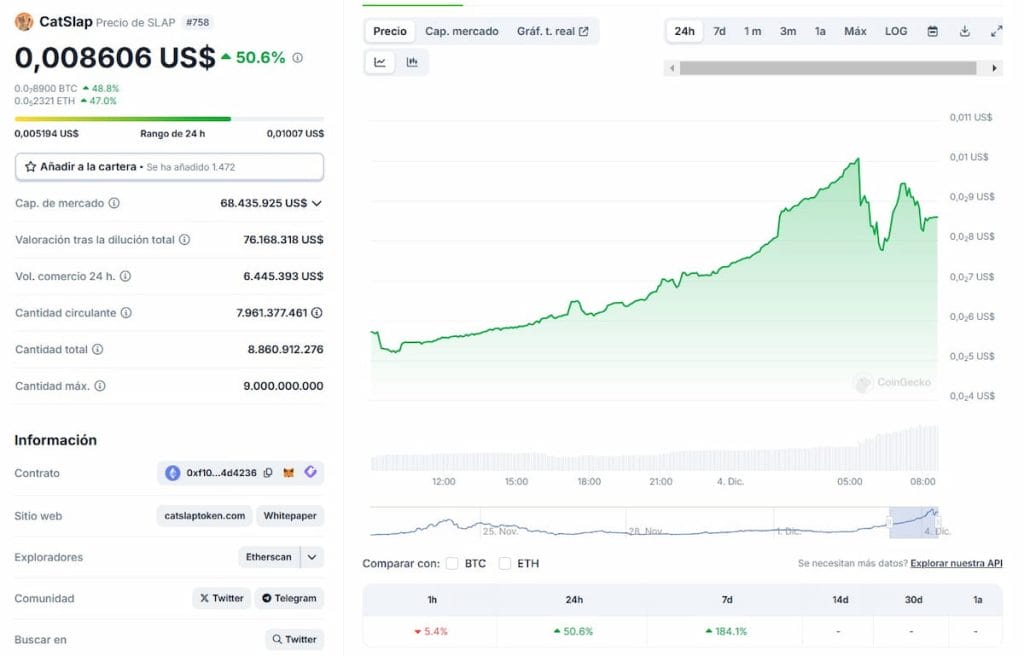The width and height of the screenshot is (1024, 656).
Task: Show info for Cantidad total
Action: (97, 350)
